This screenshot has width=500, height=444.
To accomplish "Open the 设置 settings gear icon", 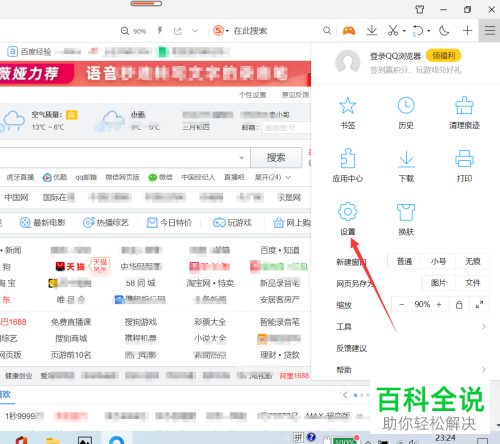I will tap(348, 212).
